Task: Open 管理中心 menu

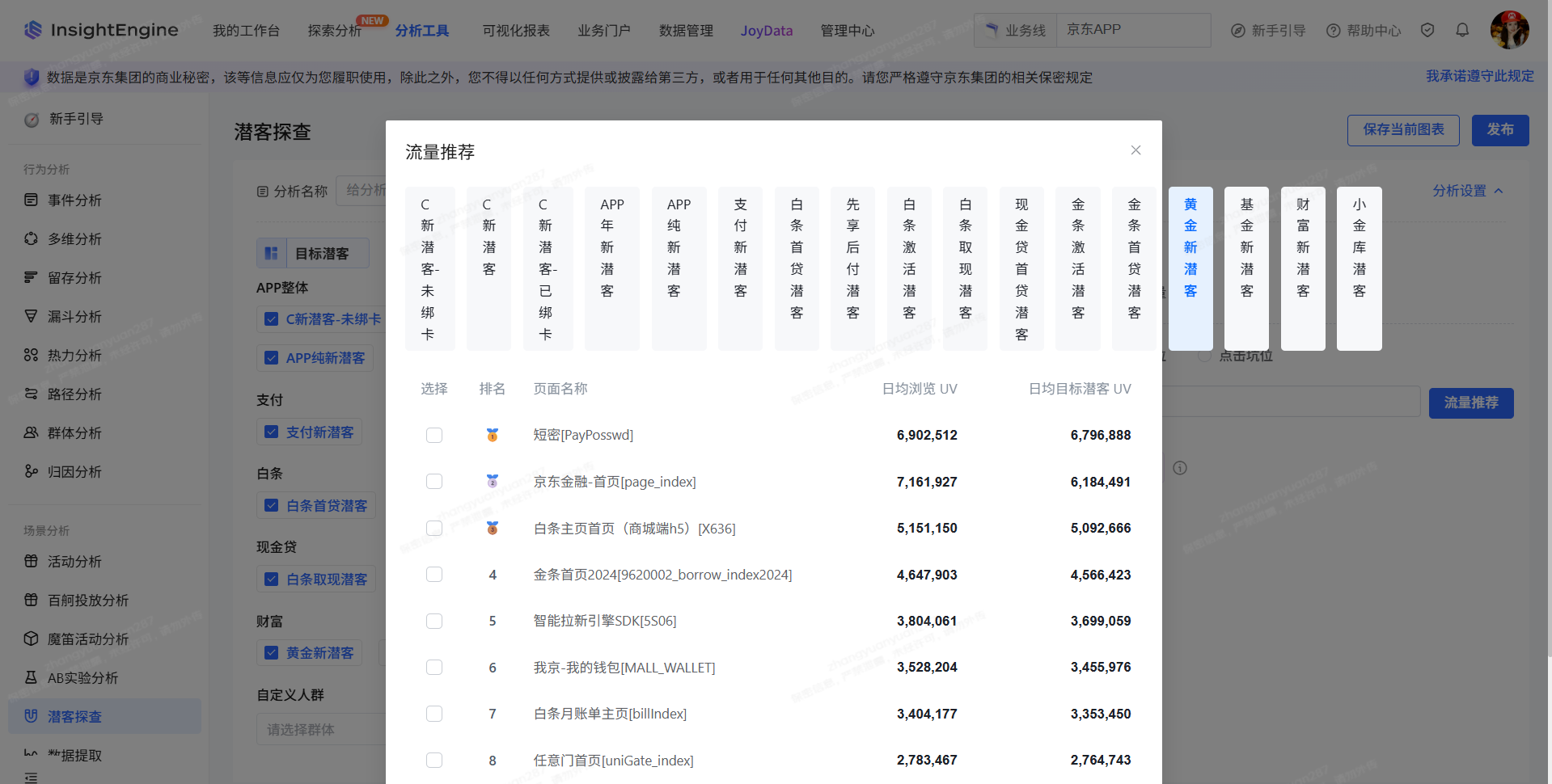Action: pos(848,31)
